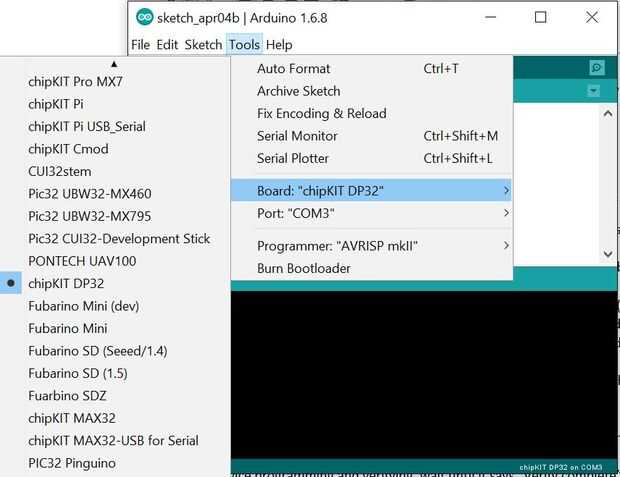The image size is (620, 477).
Task: Maximize the Arduino window
Action: point(541,17)
